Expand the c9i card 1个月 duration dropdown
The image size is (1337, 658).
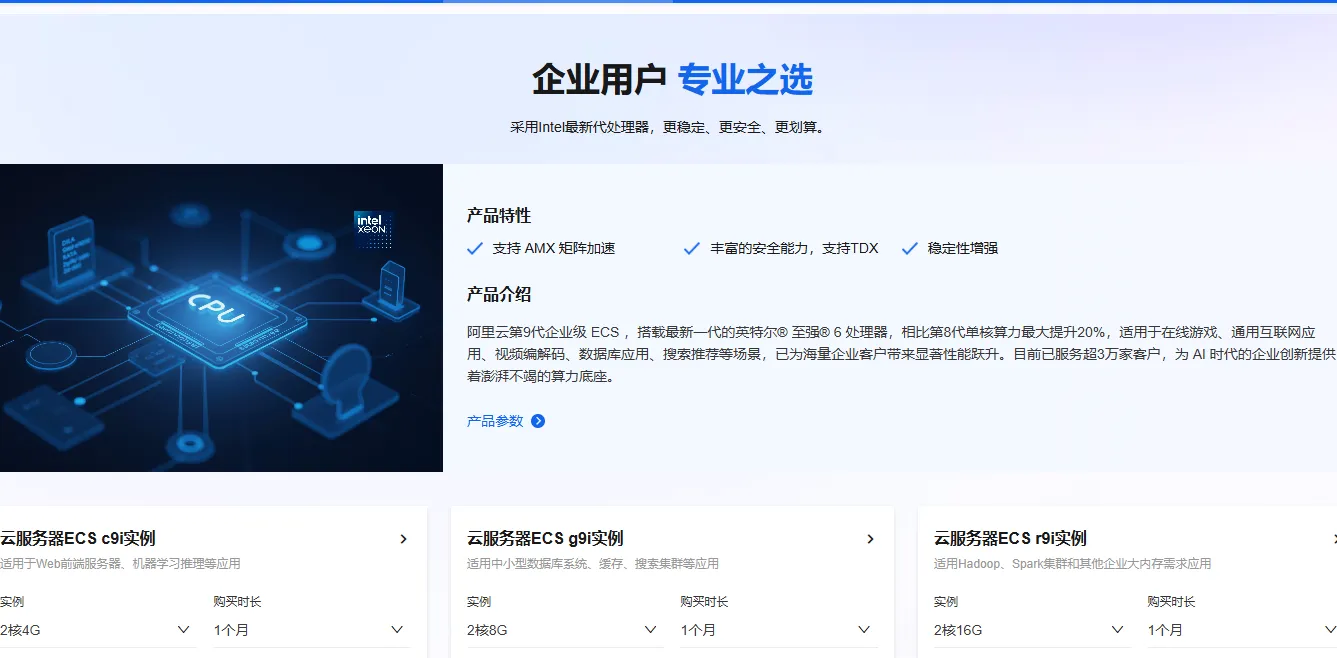click(x=311, y=630)
